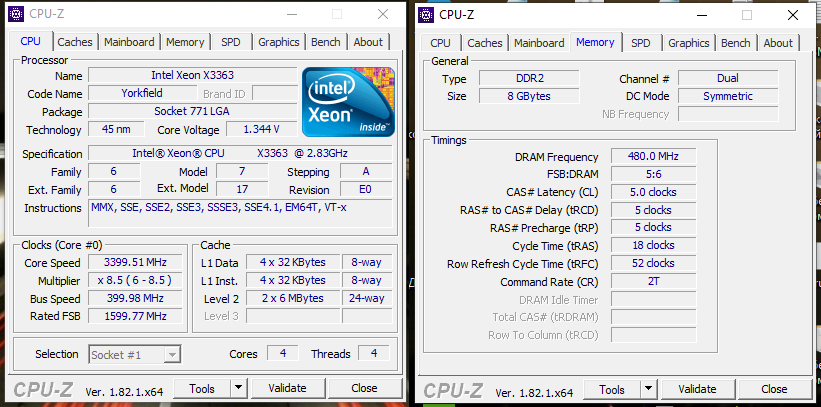Click the Cores count field
This screenshot has height=407, width=821.
pyautogui.click(x=283, y=353)
